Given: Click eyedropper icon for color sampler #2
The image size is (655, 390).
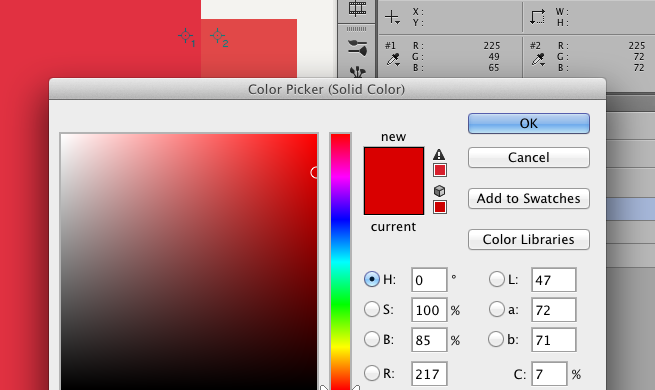Looking at the screenshot, I should [538, 60].
